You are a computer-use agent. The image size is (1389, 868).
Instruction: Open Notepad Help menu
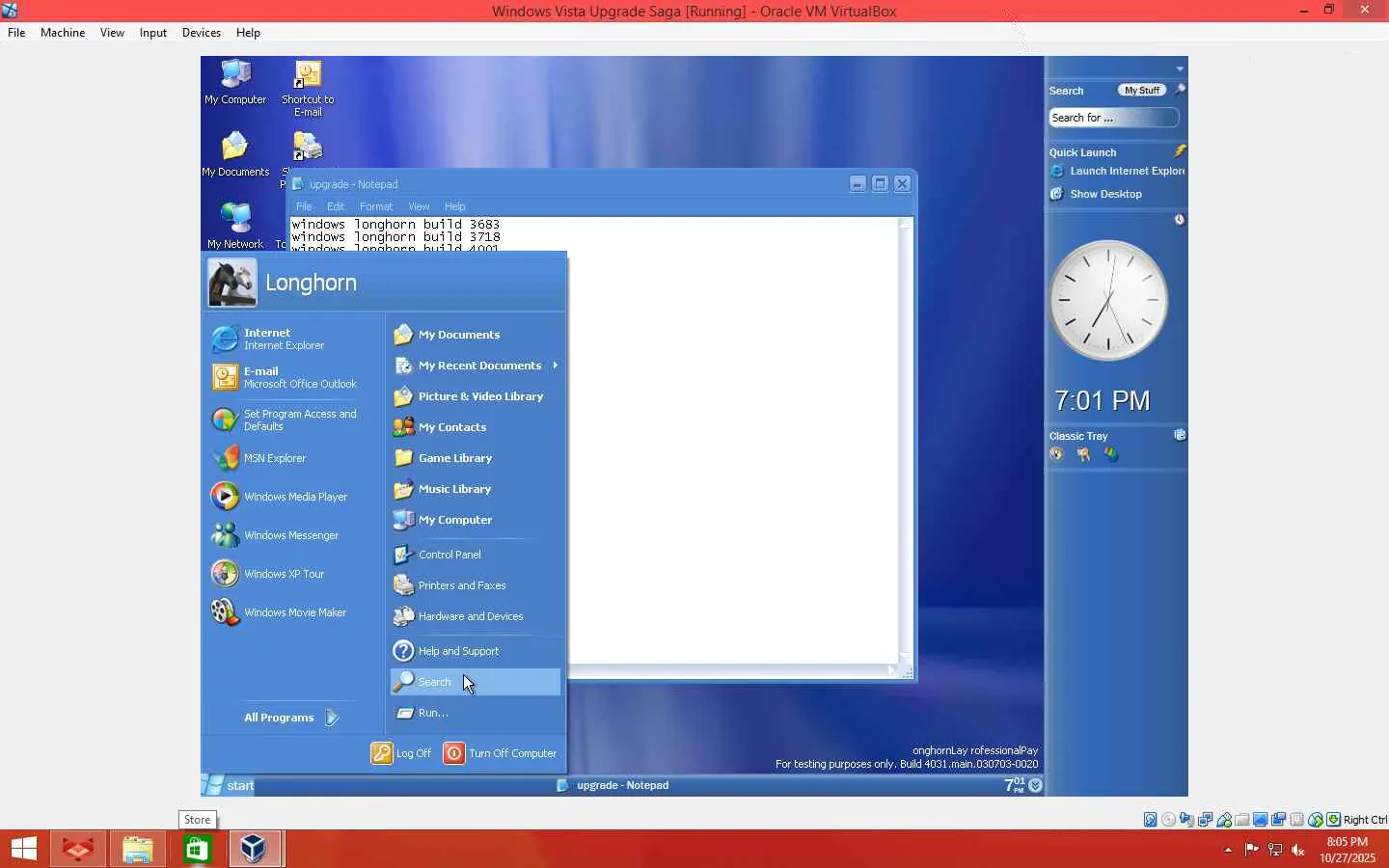tap(455, 206)
